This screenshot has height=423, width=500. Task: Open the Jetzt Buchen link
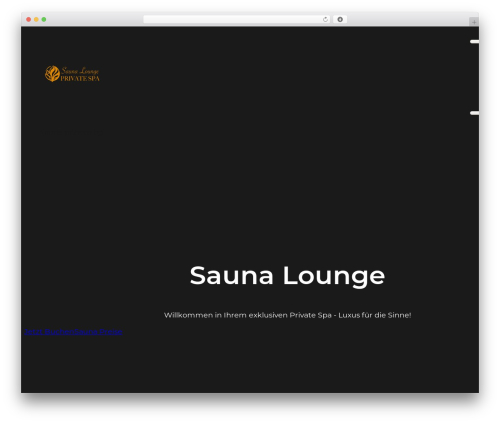[49, 332]
